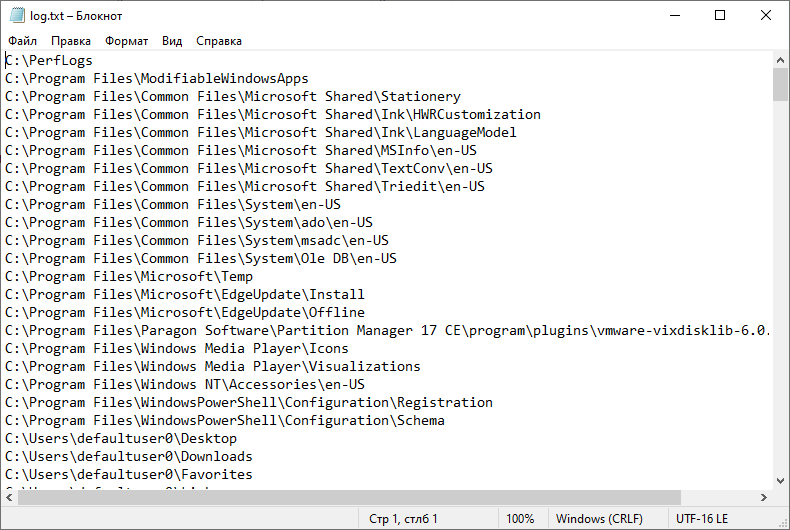The width and height of the screenshot is (790, 530).
Task: Open the Формат menu
Action: [126, 41]
